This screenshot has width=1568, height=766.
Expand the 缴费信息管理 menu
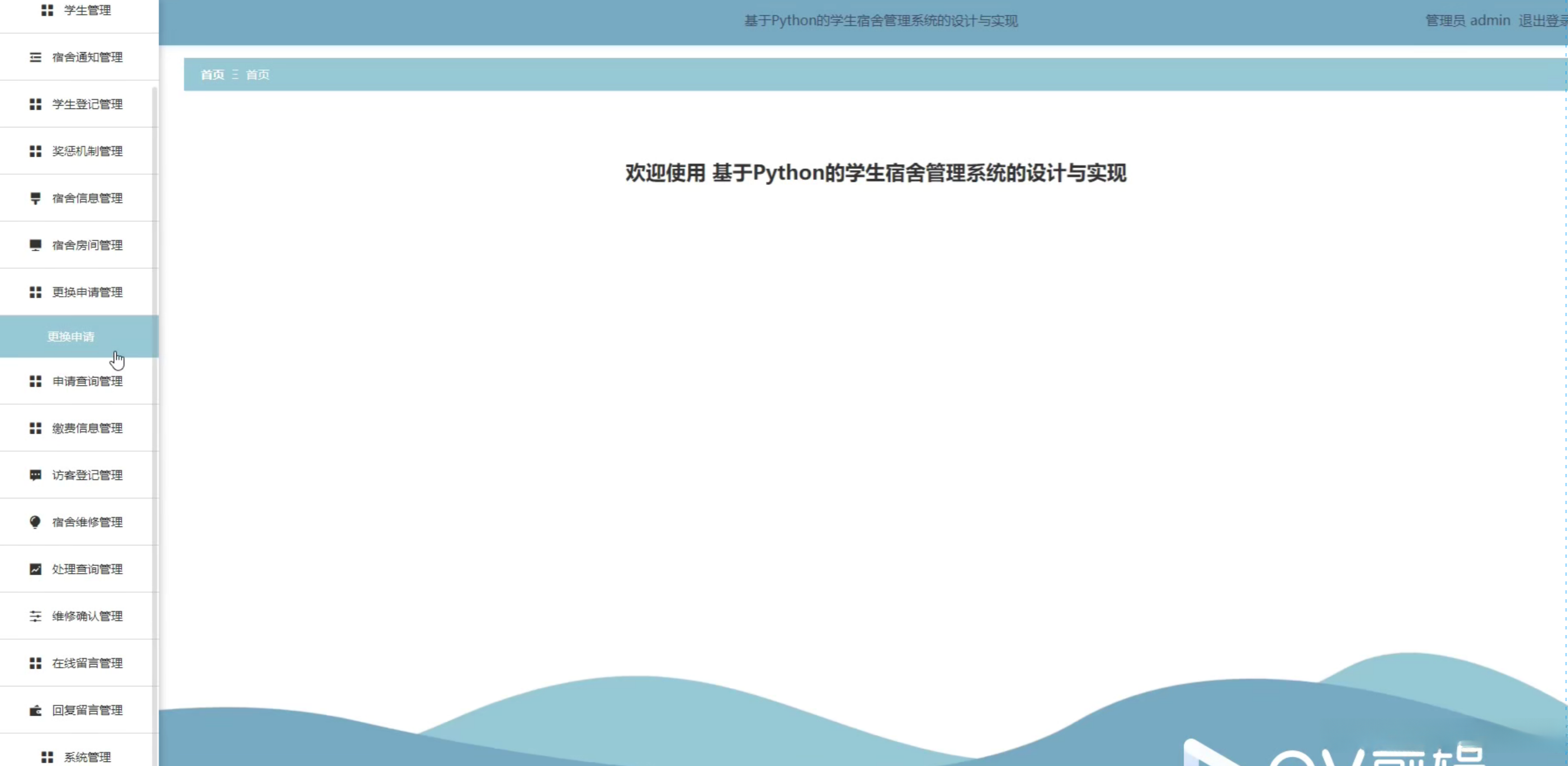click(x=87, y=428)
